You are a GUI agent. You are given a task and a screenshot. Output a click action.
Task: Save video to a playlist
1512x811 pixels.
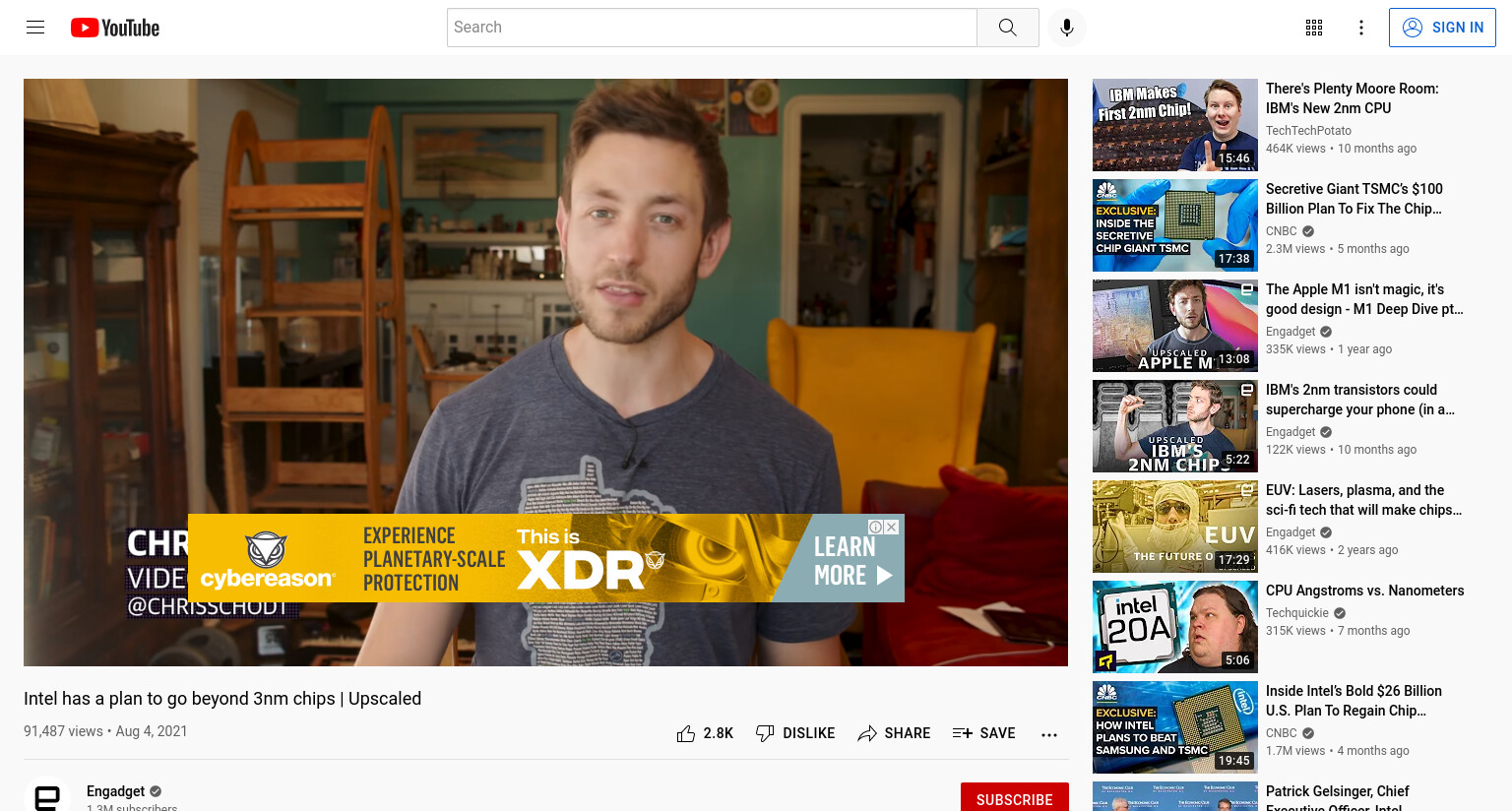coord(984,733)
